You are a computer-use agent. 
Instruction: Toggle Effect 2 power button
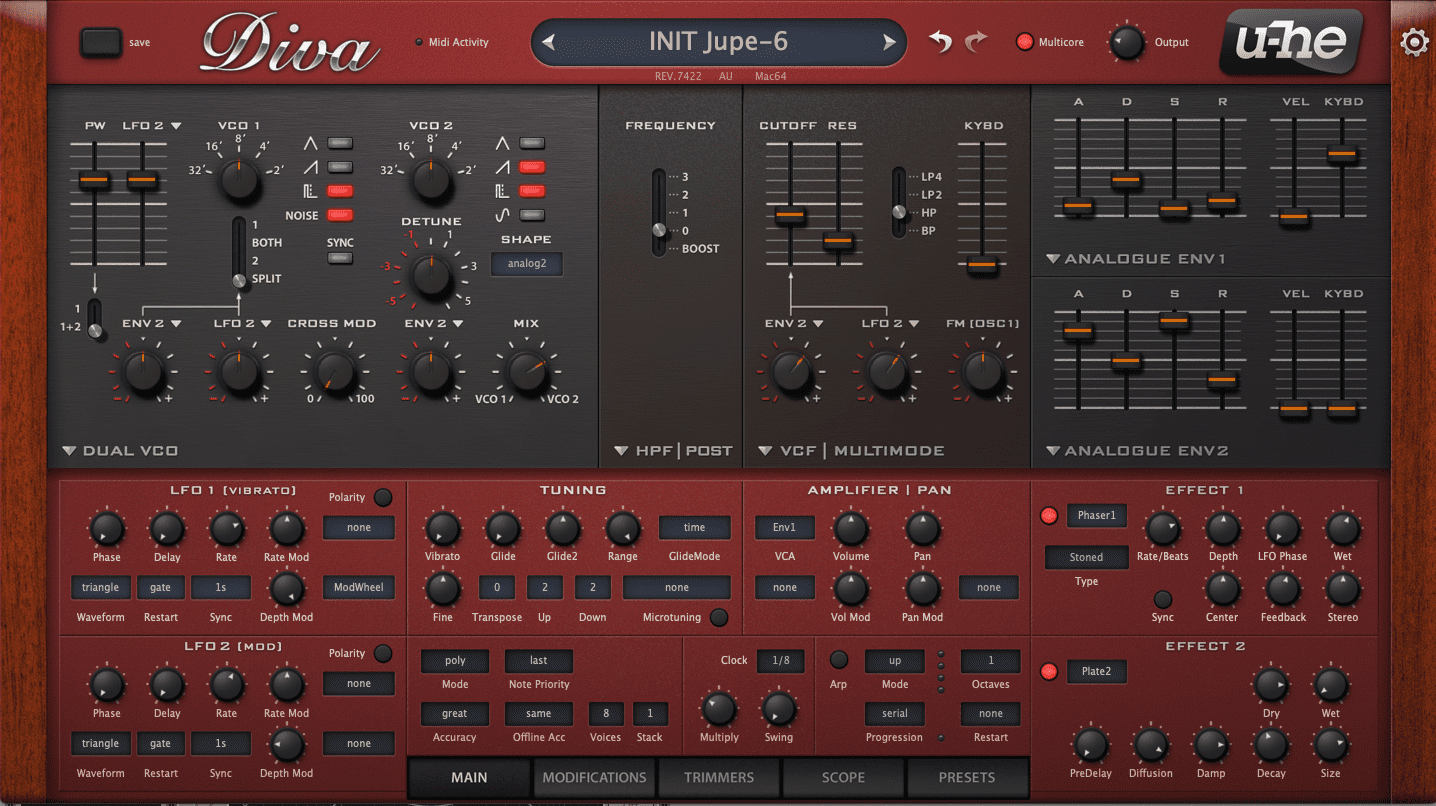pos(1049,672)
